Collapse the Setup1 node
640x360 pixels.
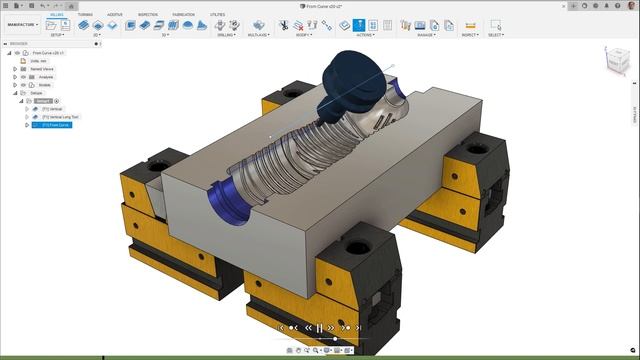21,101
